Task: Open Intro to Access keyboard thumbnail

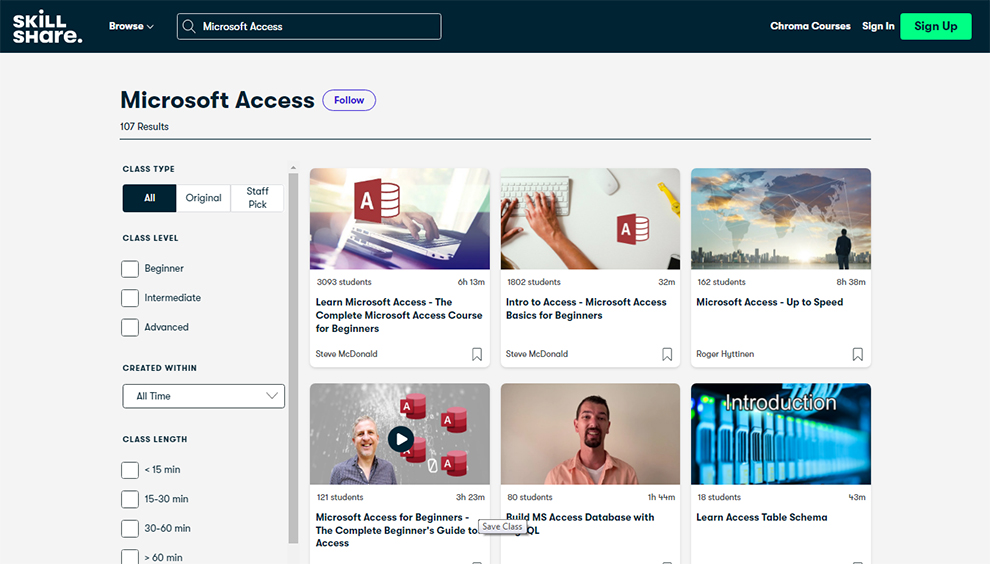Action: (590, 219)
